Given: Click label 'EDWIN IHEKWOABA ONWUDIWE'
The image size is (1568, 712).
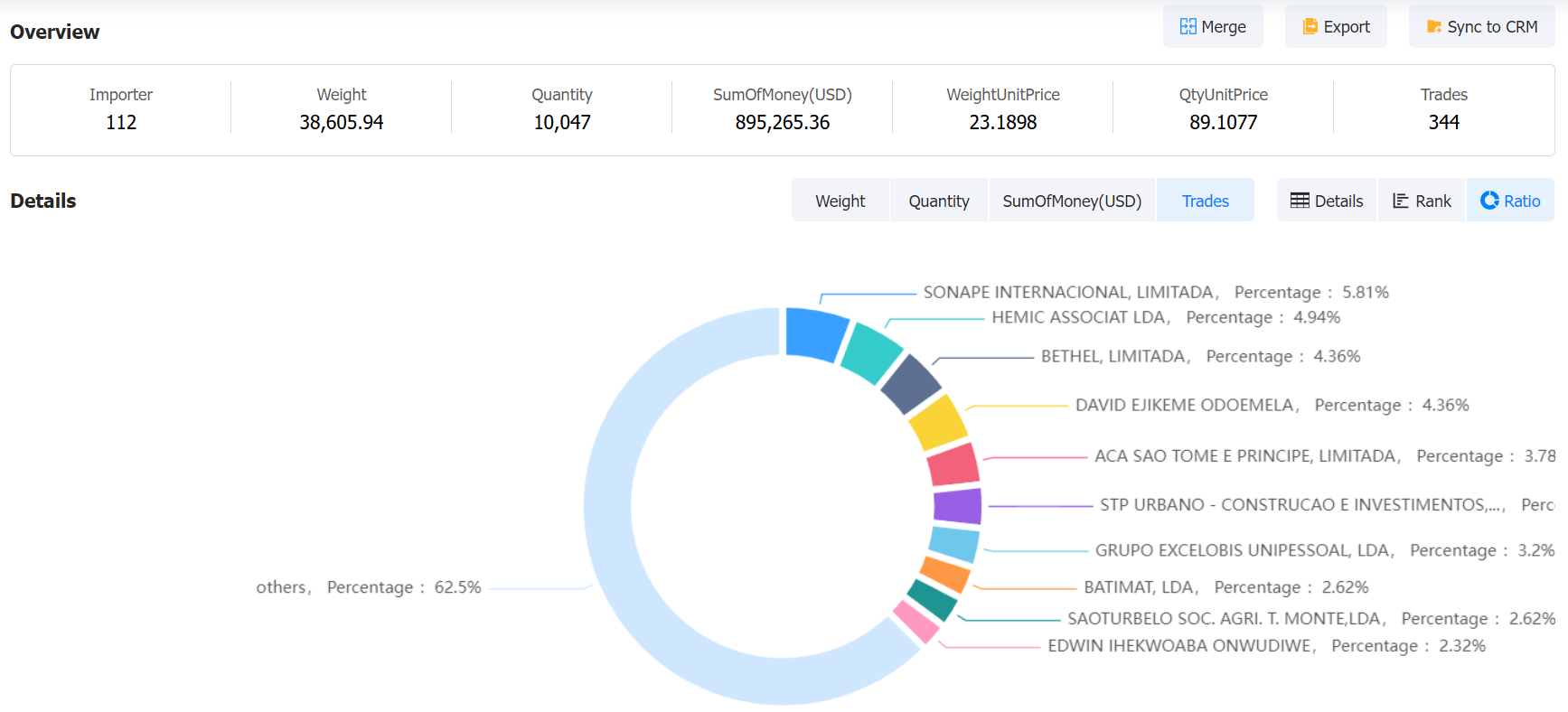Looking at the screenshot, I should click(1181, 646).
